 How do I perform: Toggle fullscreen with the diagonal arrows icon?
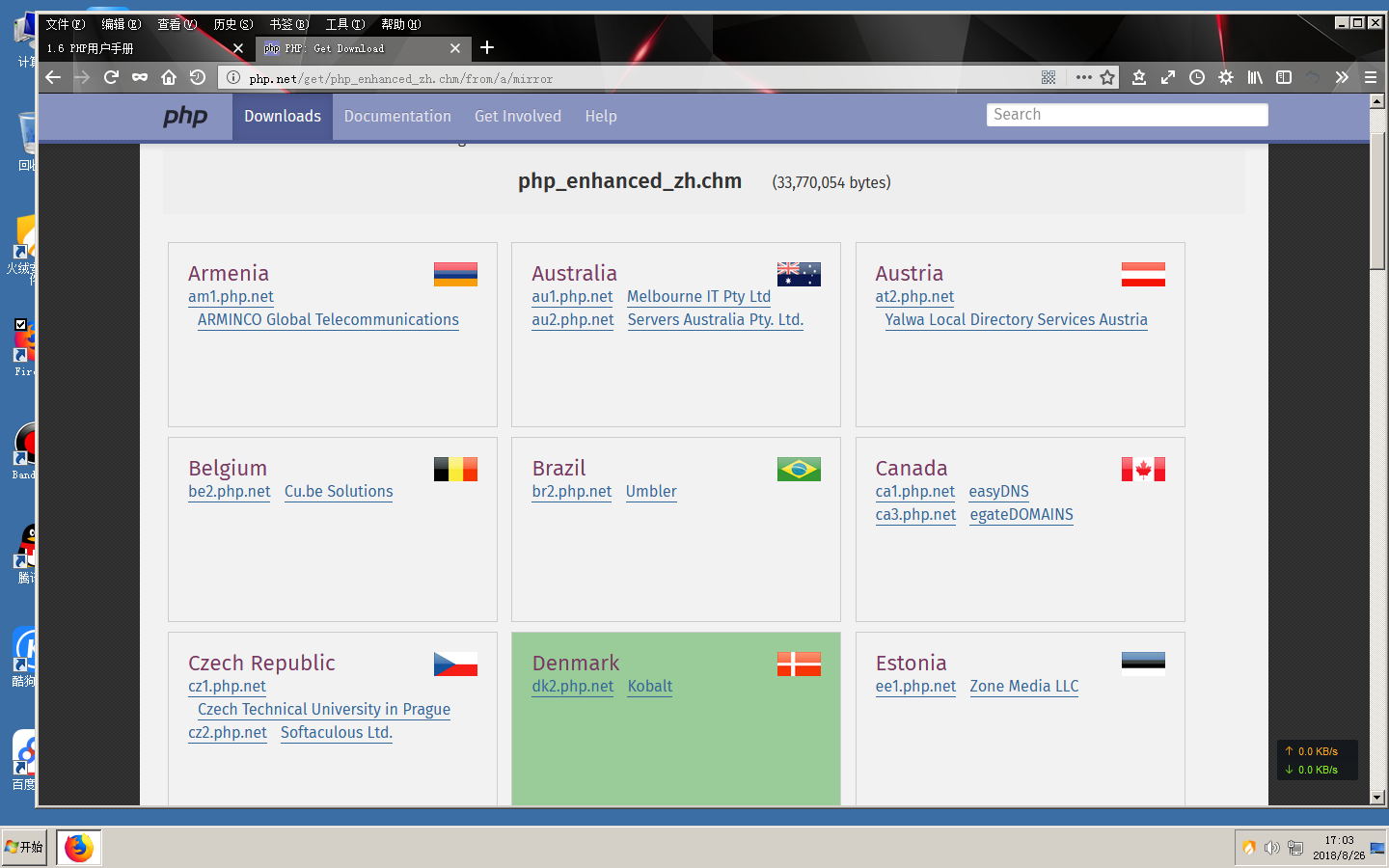[x=1168, y=77]
